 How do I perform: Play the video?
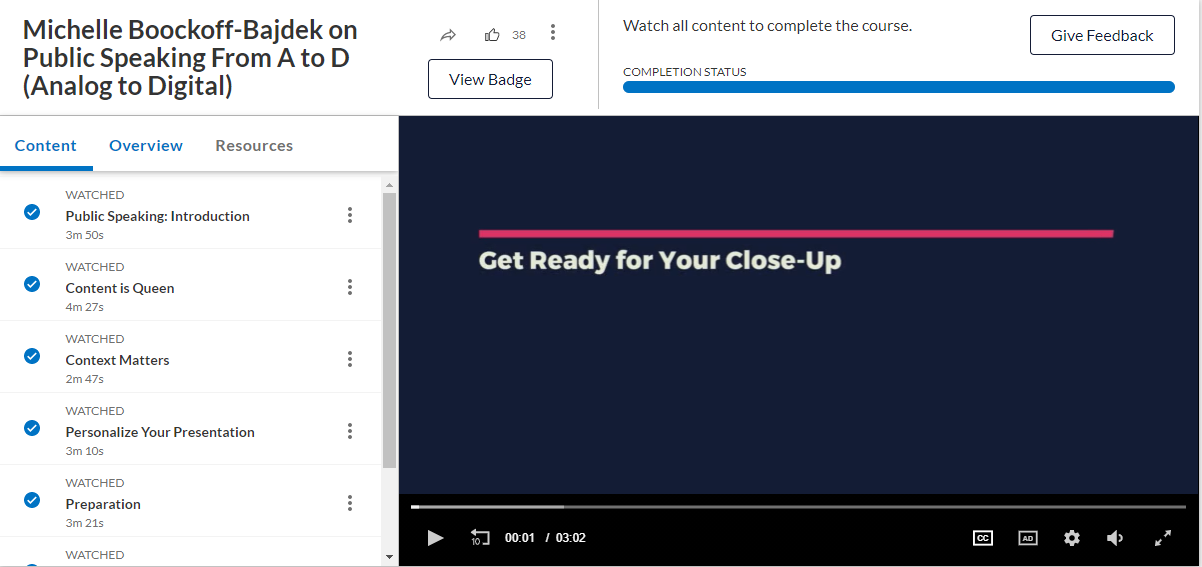tap(435, 538)
